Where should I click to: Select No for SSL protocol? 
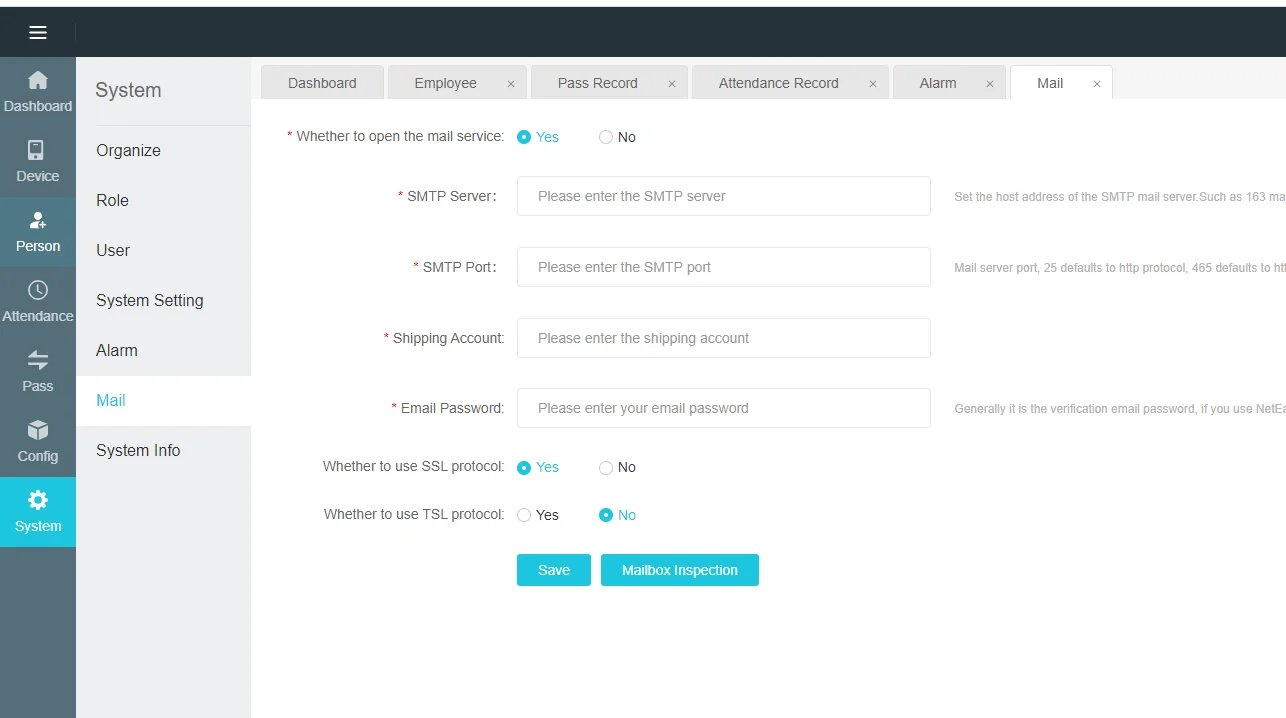tap(606, 468)
